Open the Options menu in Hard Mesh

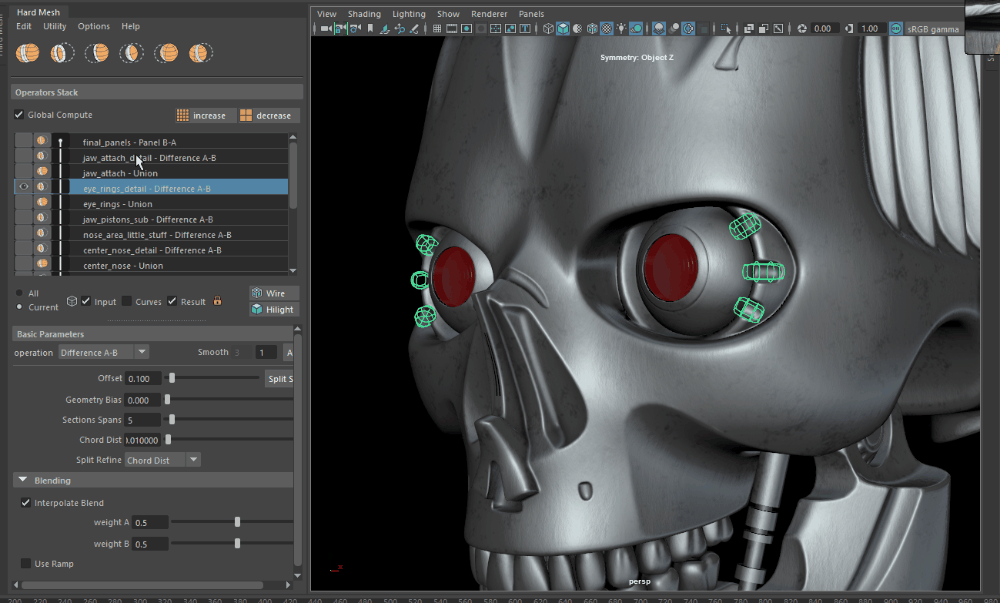coord(94,26)
